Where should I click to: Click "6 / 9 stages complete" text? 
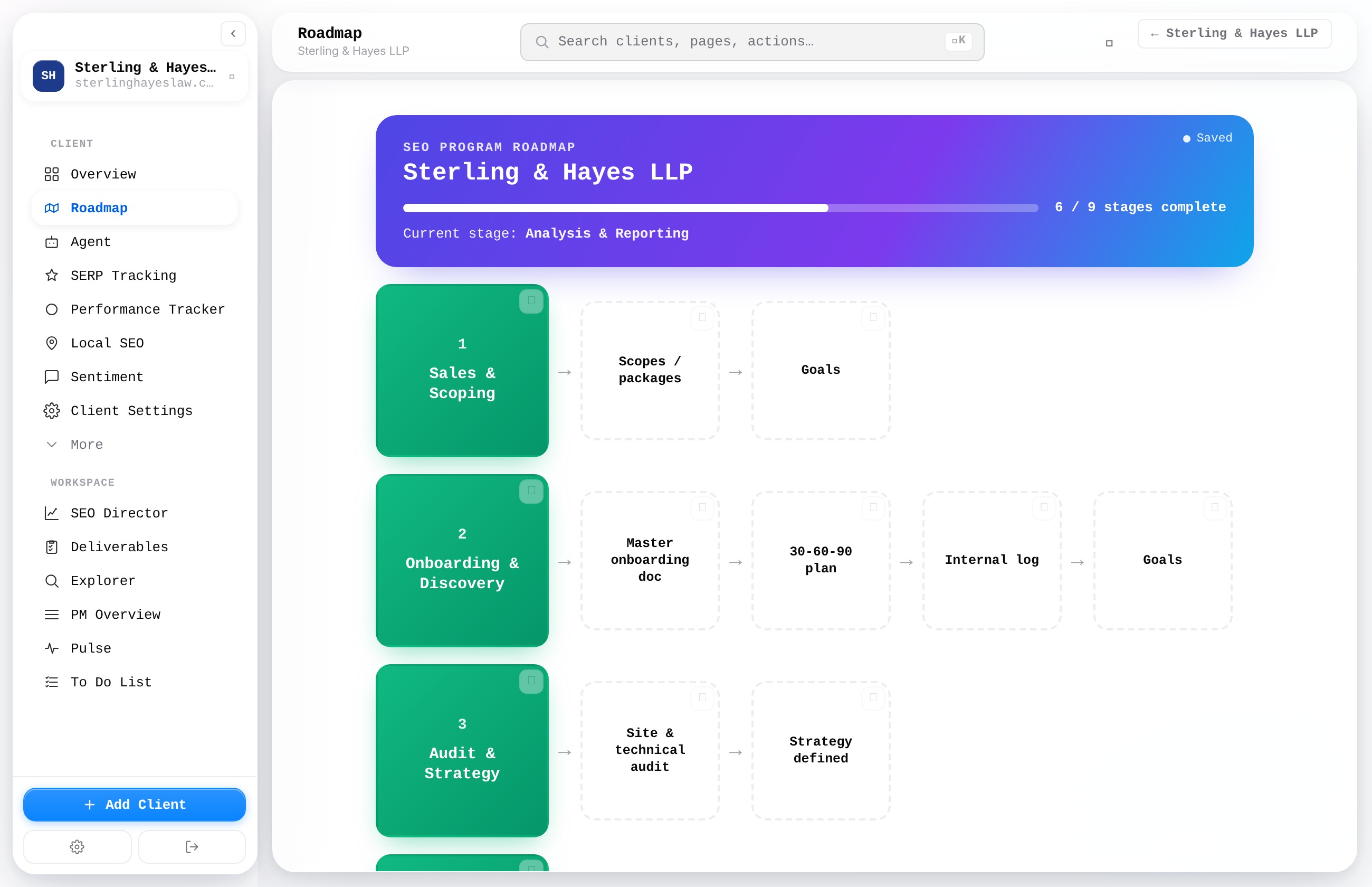point(1140,207)
